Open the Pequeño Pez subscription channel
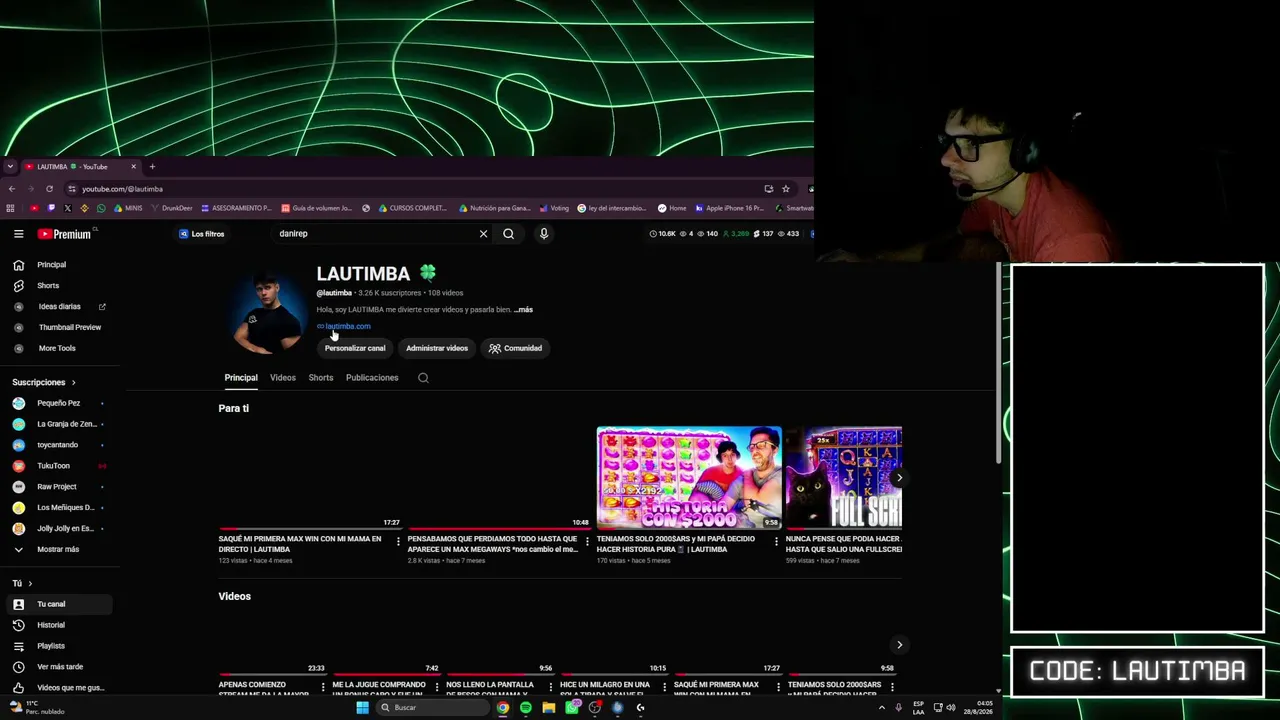This screenshot has height=720, width=1280. tap(60, 403)
